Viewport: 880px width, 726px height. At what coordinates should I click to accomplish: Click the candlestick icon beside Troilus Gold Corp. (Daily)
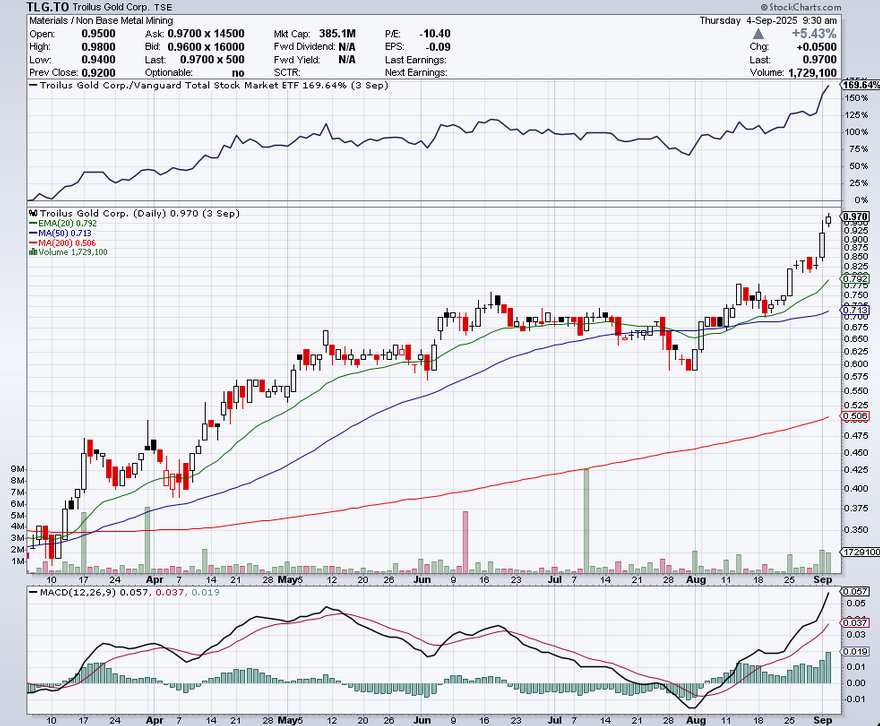tap(33, 213)
